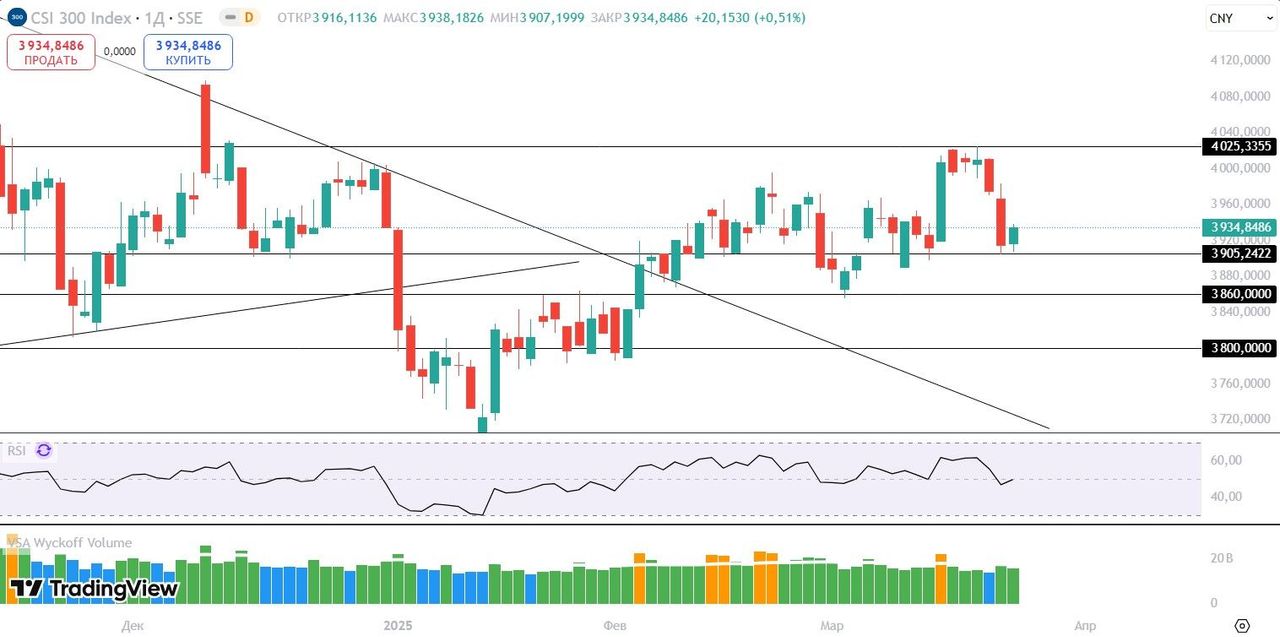Click the Фев label on time axis
Screen dimensions: 1280x637
tap(616, 626)
